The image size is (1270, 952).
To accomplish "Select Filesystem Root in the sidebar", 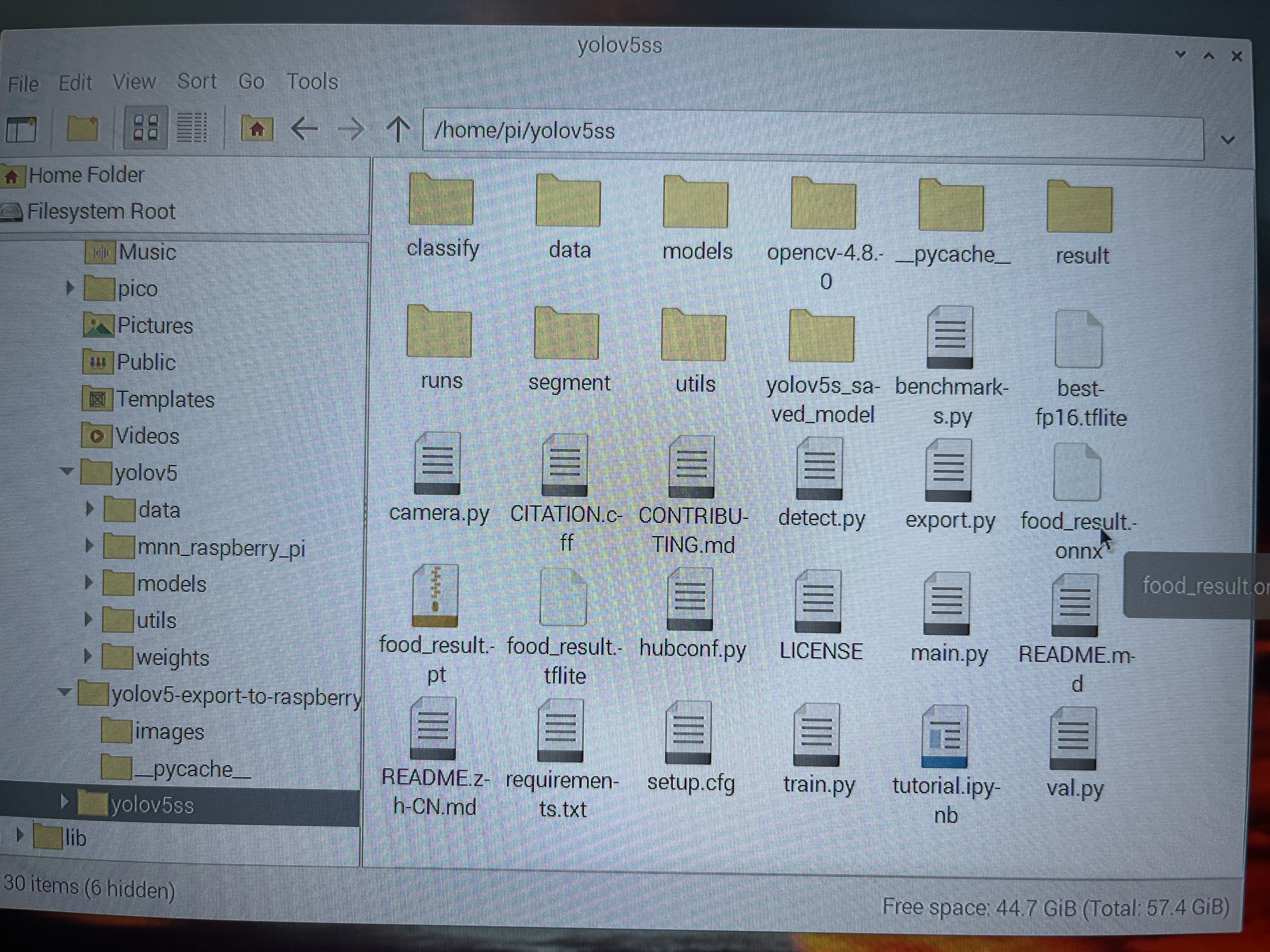I will 100,212.
